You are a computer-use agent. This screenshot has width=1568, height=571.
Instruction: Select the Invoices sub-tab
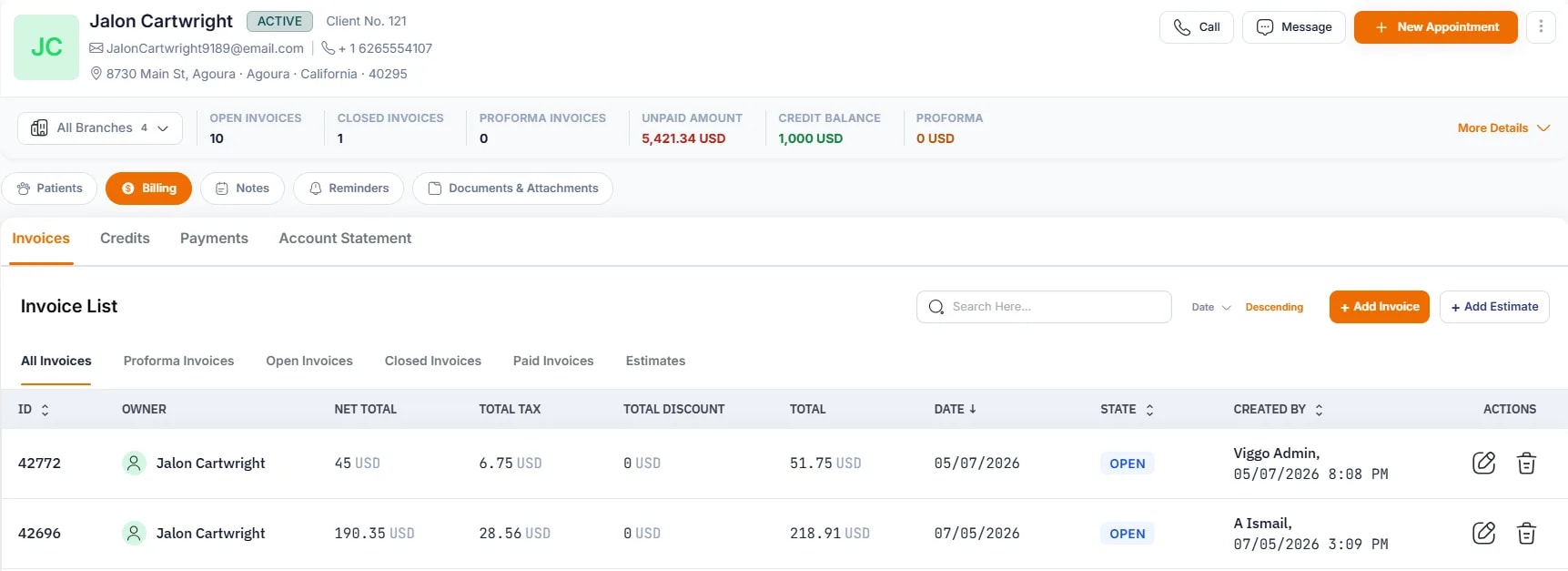pyautogui.click(x=41, y=239)
